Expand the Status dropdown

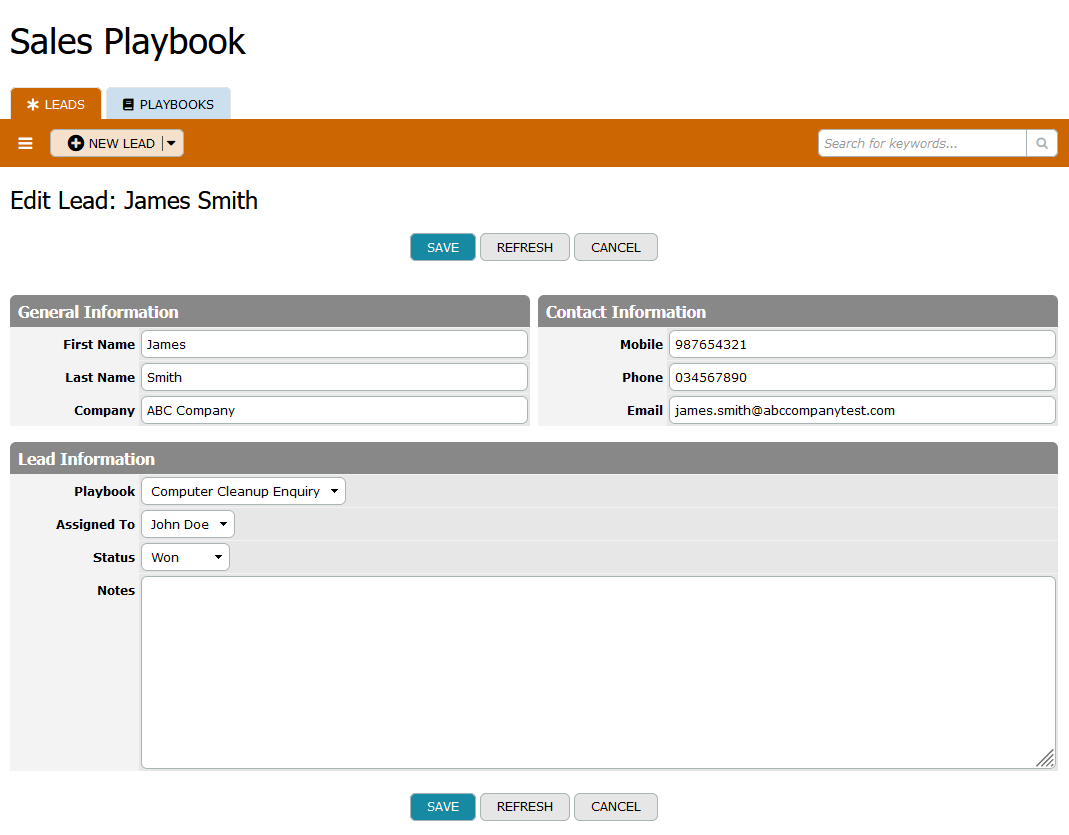point(185,557)
